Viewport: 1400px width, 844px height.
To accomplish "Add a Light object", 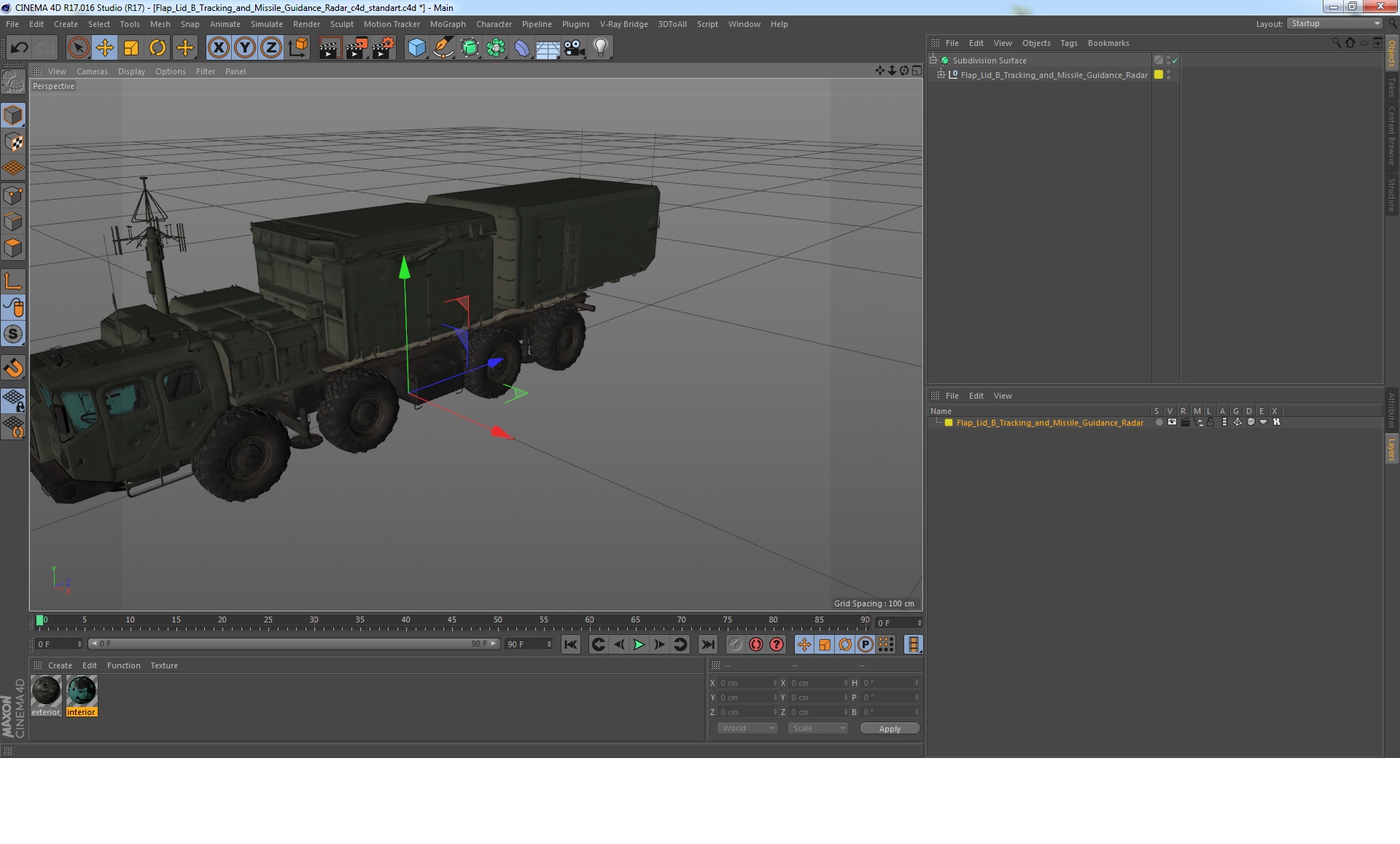I will [600, 48].
